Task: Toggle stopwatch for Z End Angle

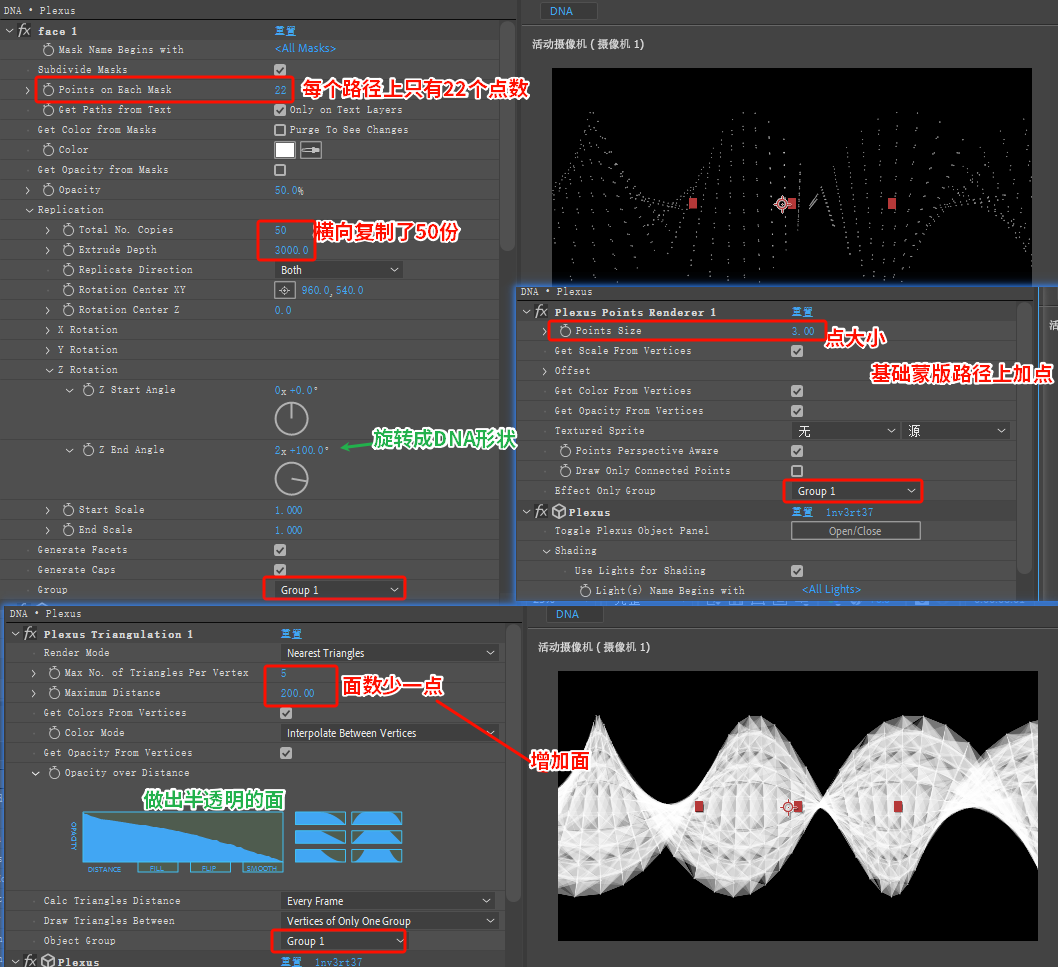Action: tap(88, 450)
